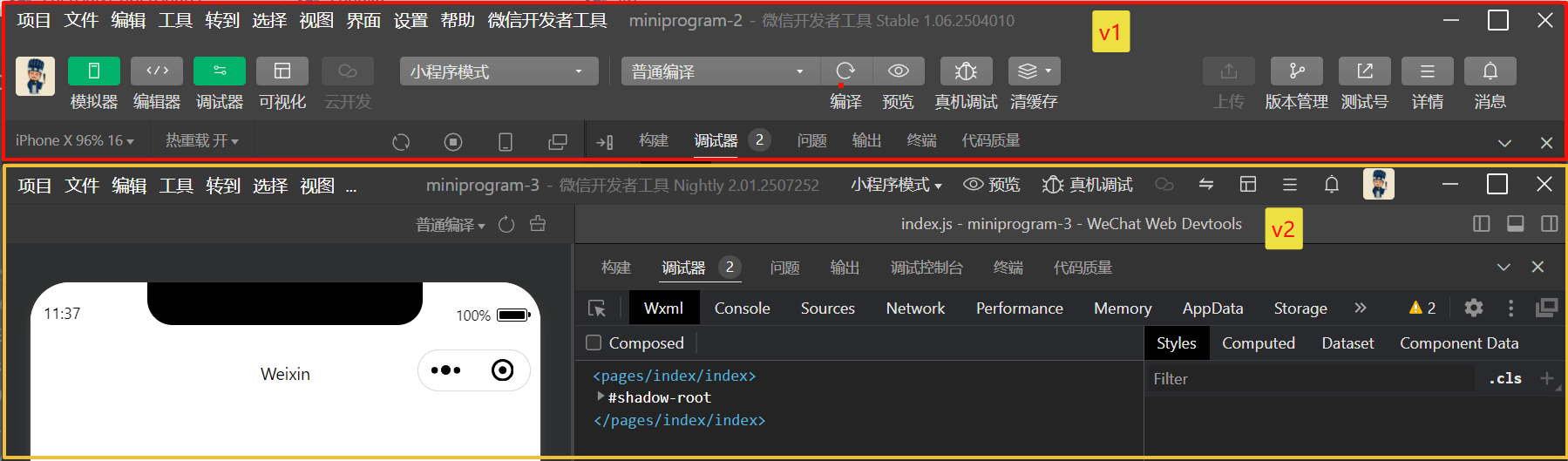Expand the #shadow-root tree node
1568x461 pixels.
coord(601,397)
